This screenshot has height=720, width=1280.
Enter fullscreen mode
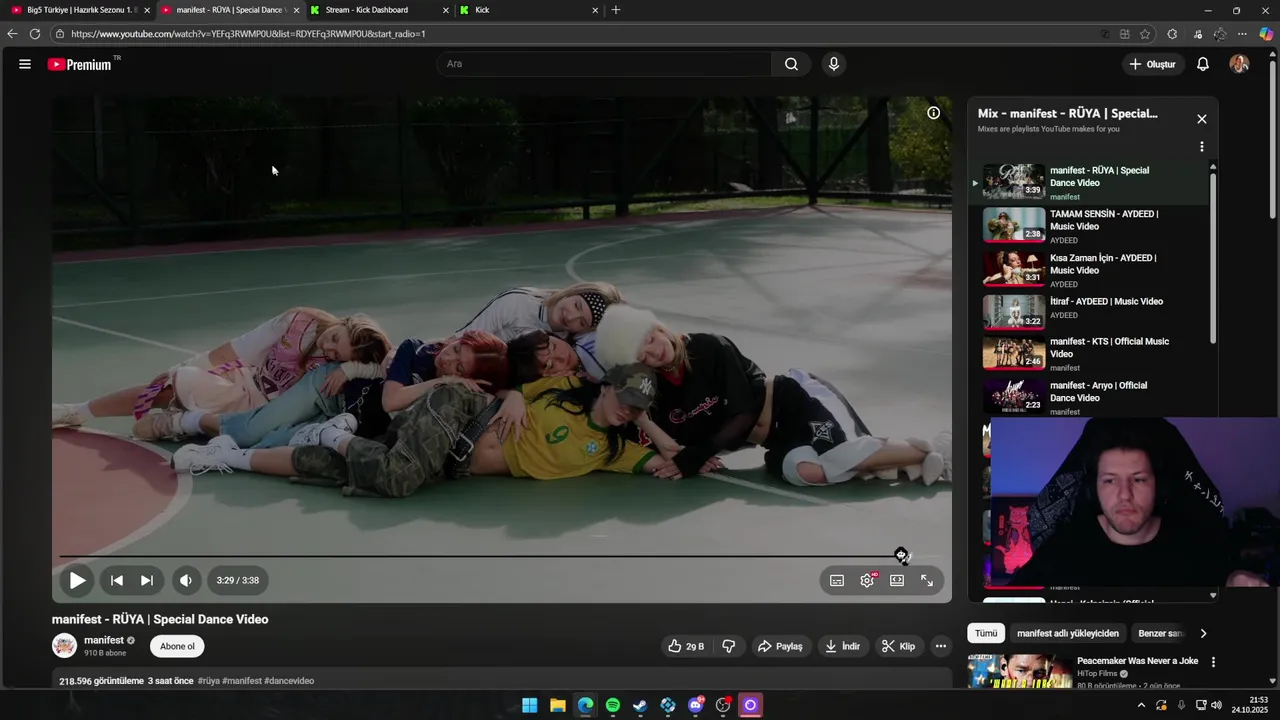click(x=927, y=580)
